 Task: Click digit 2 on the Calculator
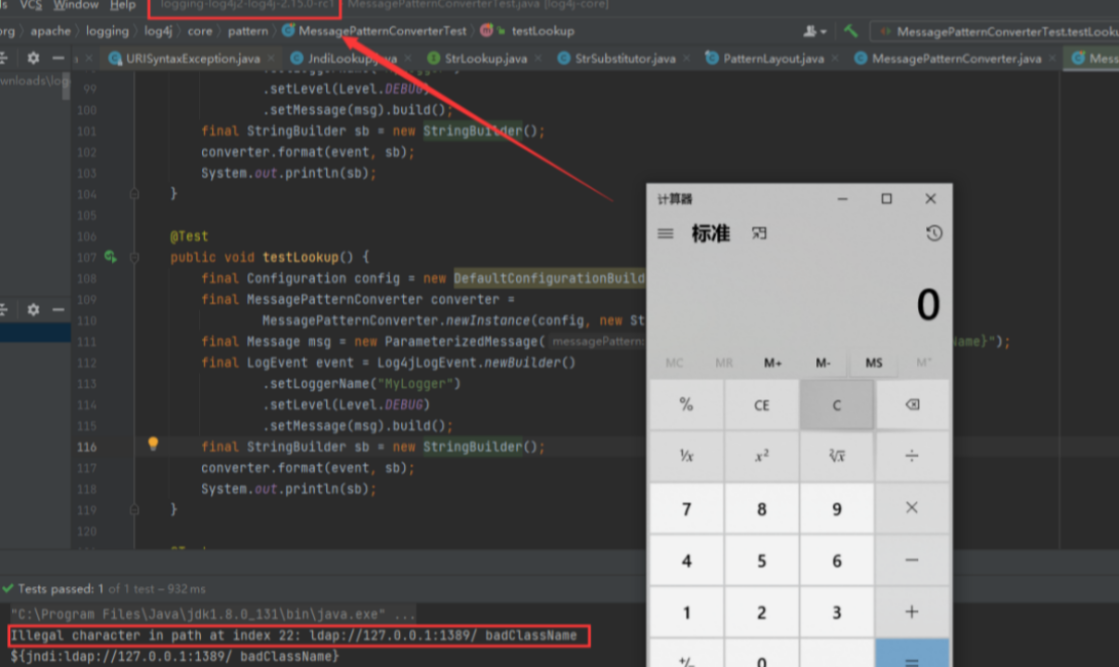761,612
